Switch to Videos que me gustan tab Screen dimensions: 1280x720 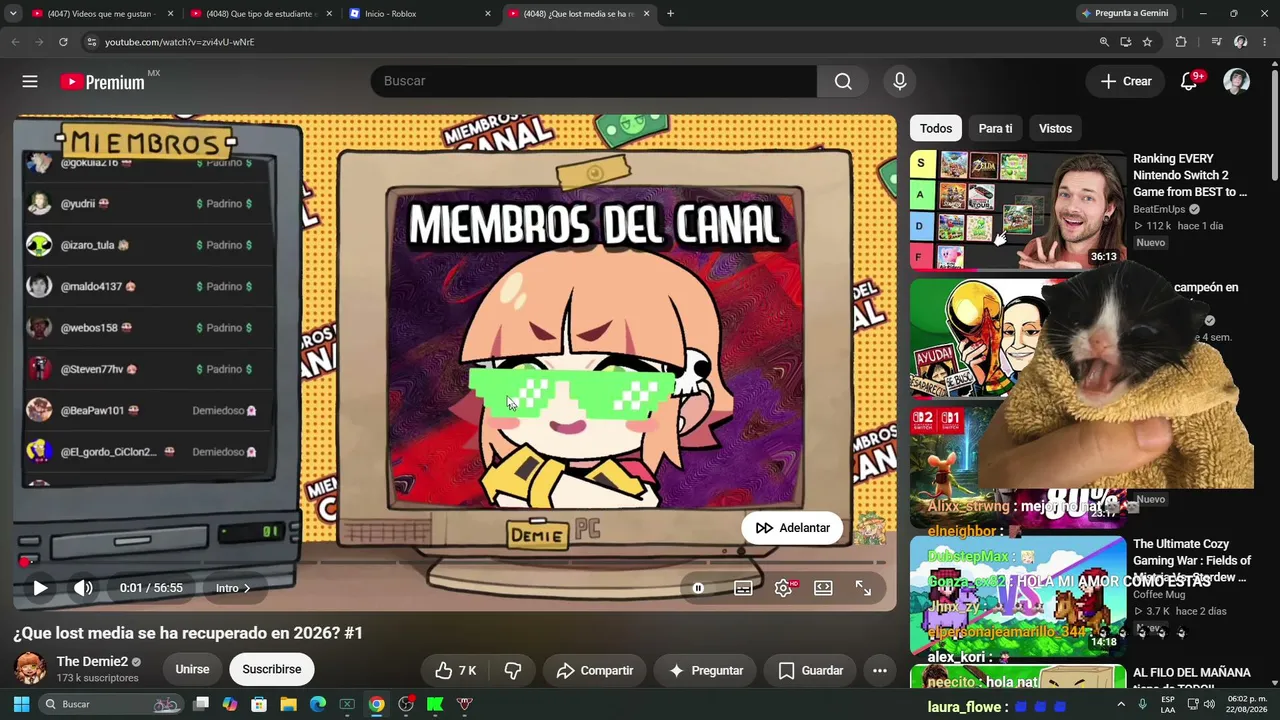(x=100, y=14)
